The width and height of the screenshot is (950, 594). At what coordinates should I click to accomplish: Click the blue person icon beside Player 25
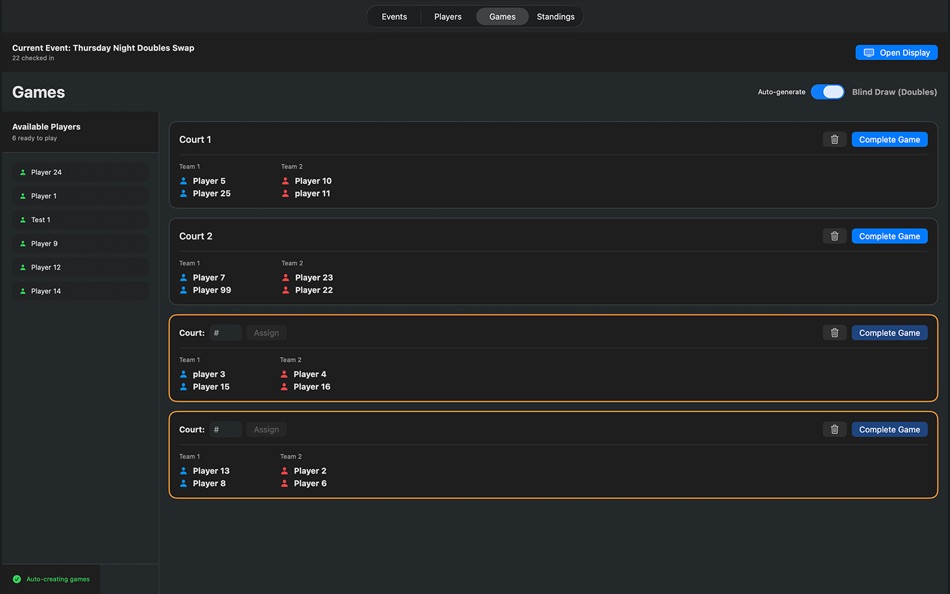184,193
